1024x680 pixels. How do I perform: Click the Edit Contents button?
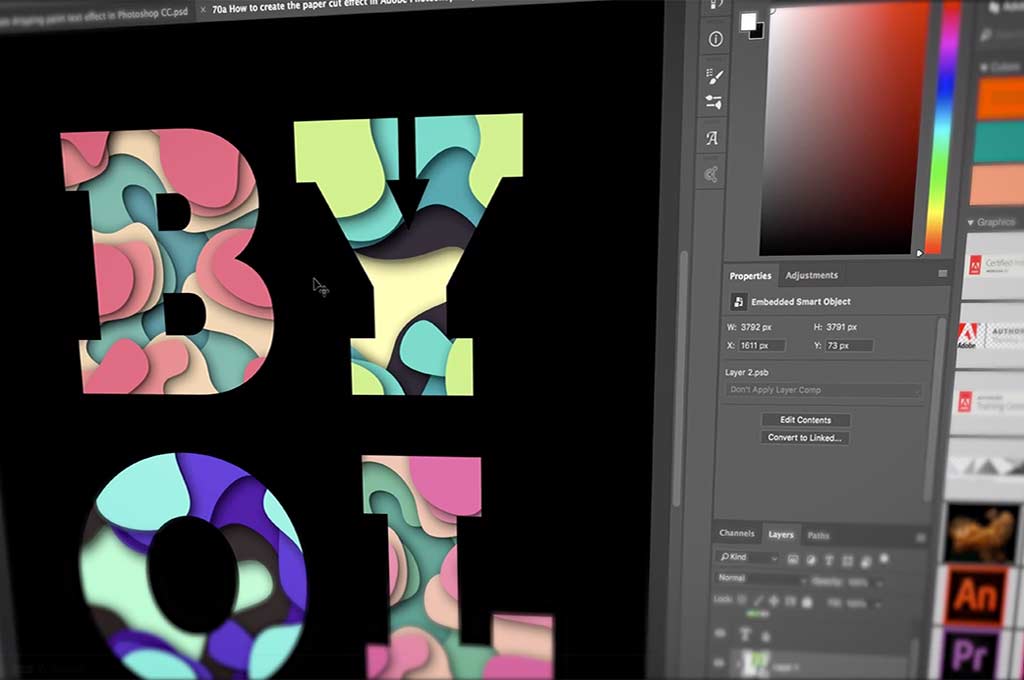(806, 420)
